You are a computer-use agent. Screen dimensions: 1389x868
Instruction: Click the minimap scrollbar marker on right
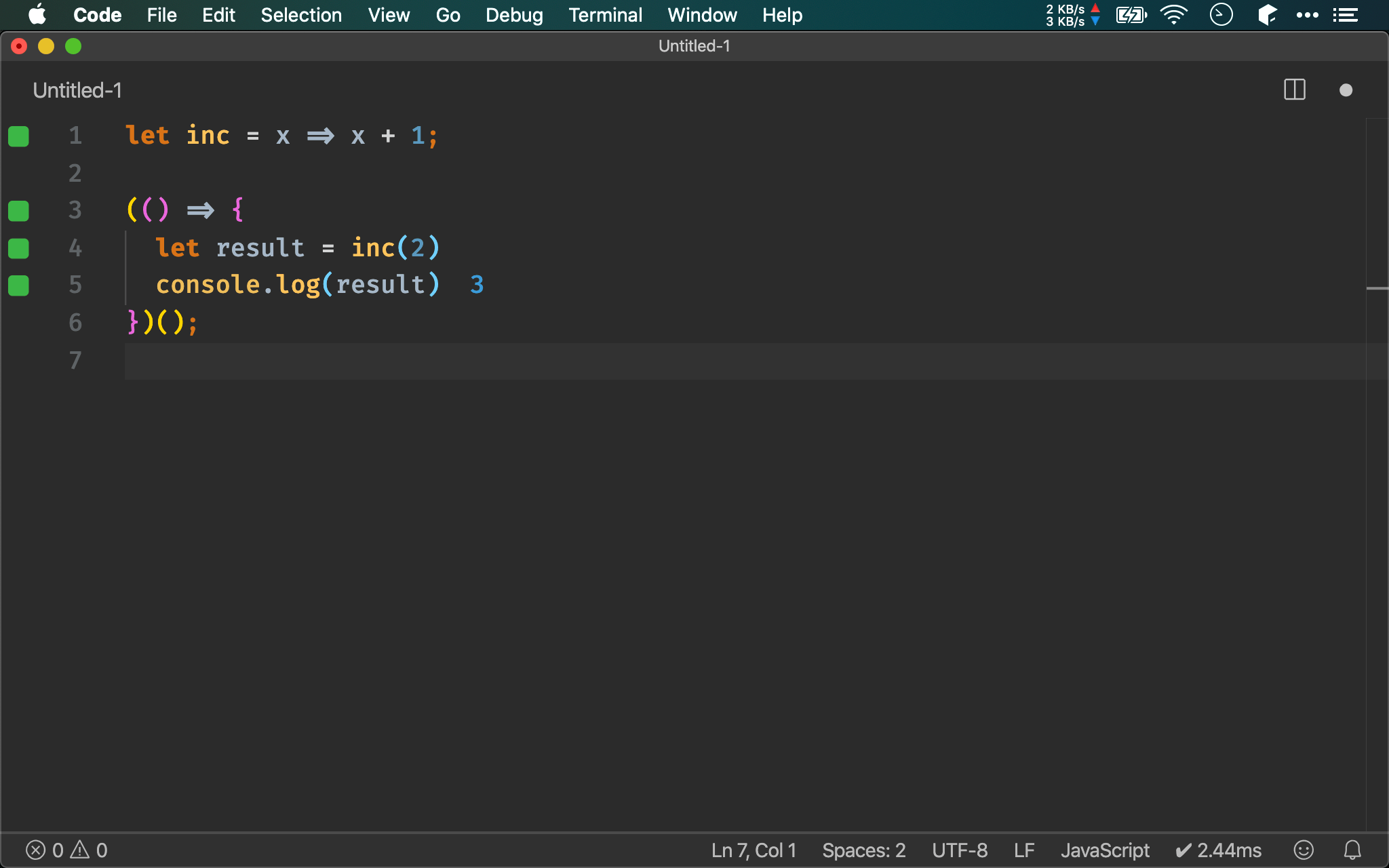(x=1377, y=289)
